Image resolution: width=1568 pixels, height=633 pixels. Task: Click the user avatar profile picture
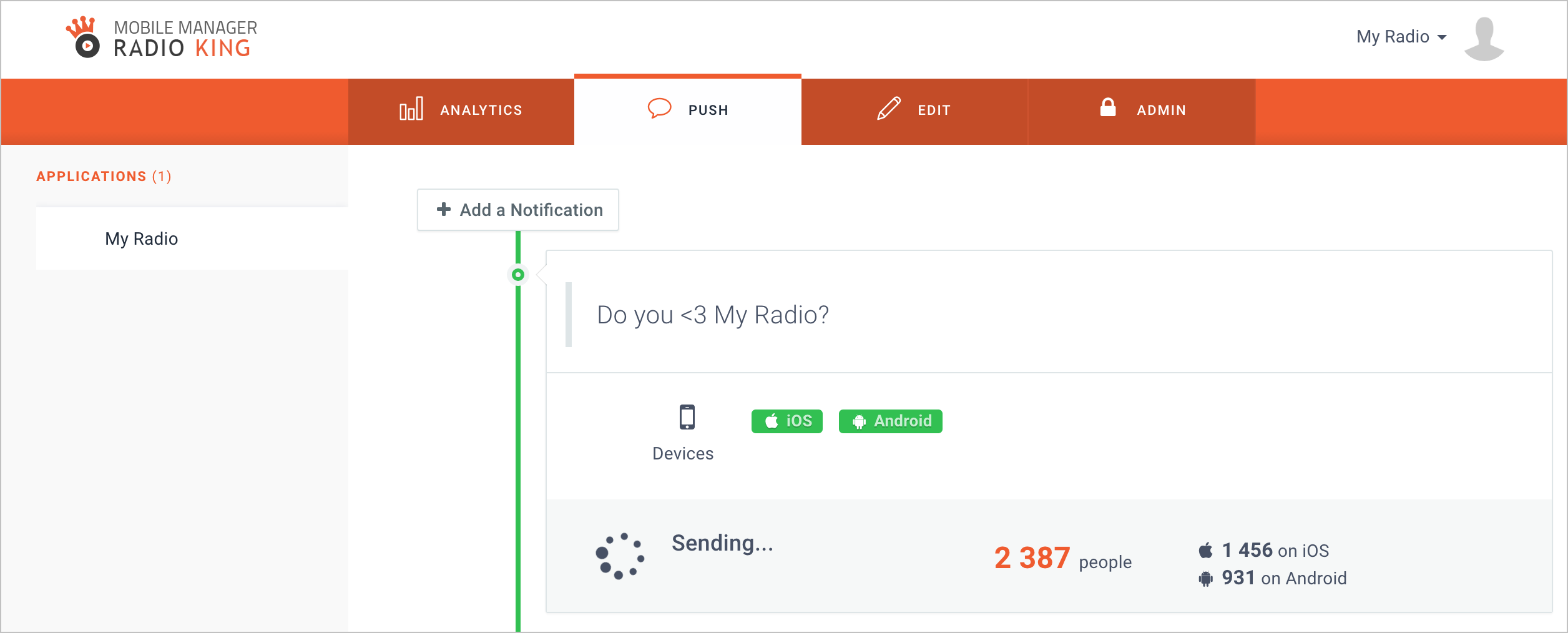point(1484,39)
